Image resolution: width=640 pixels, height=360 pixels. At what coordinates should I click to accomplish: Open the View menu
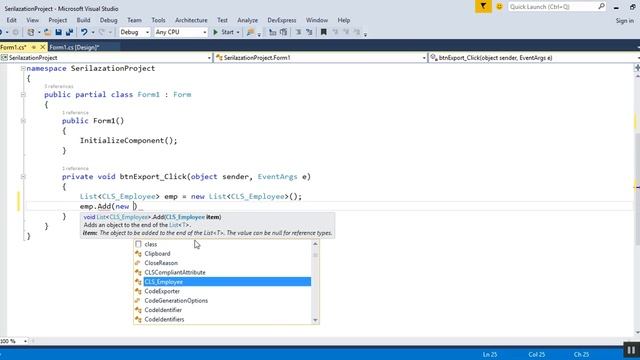(x=33, y=20)
